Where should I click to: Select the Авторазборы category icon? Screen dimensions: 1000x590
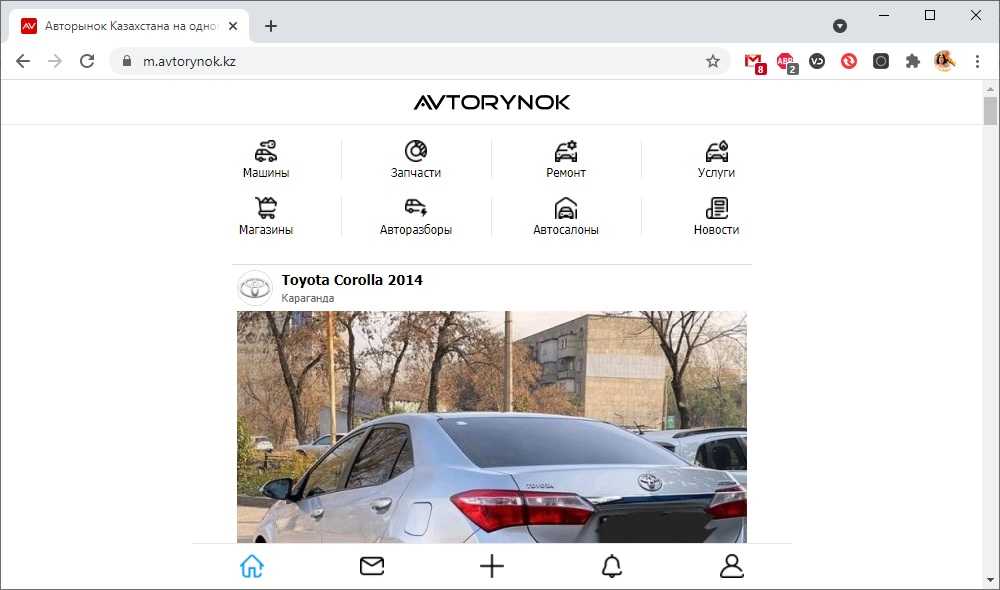[416, 209]
